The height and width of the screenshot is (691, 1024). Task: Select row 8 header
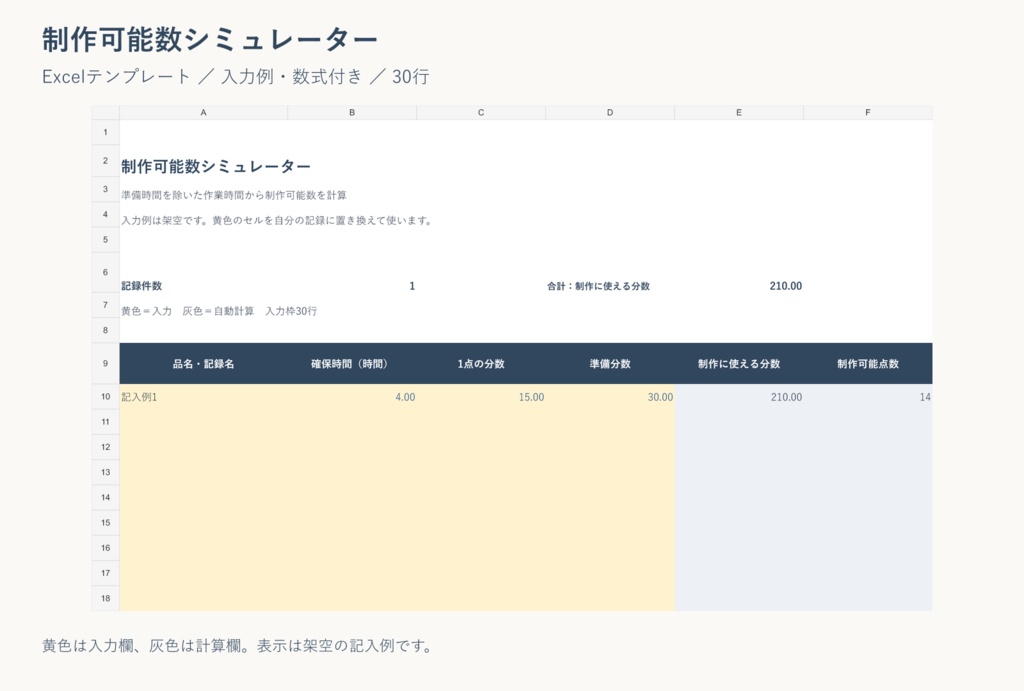tap(105, 330)
